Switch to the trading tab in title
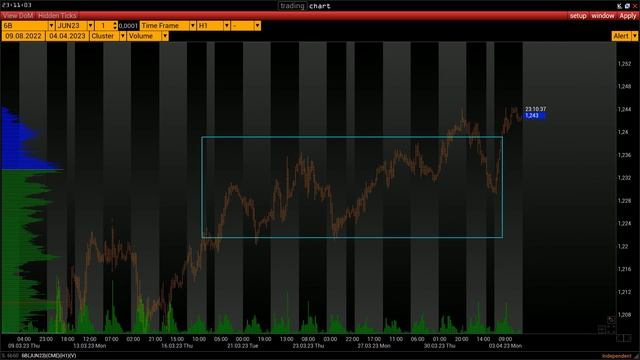Viewport: 640px width, 360px height. 292,6
